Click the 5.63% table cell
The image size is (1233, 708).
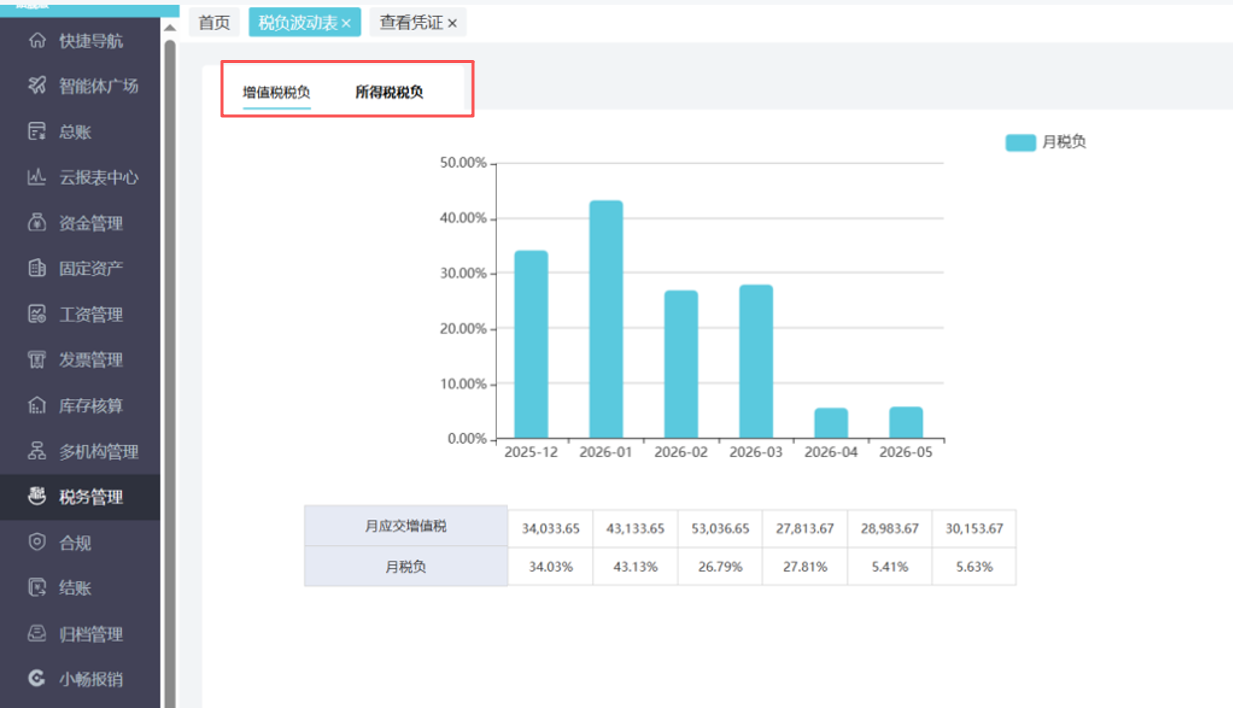point(974,566)
